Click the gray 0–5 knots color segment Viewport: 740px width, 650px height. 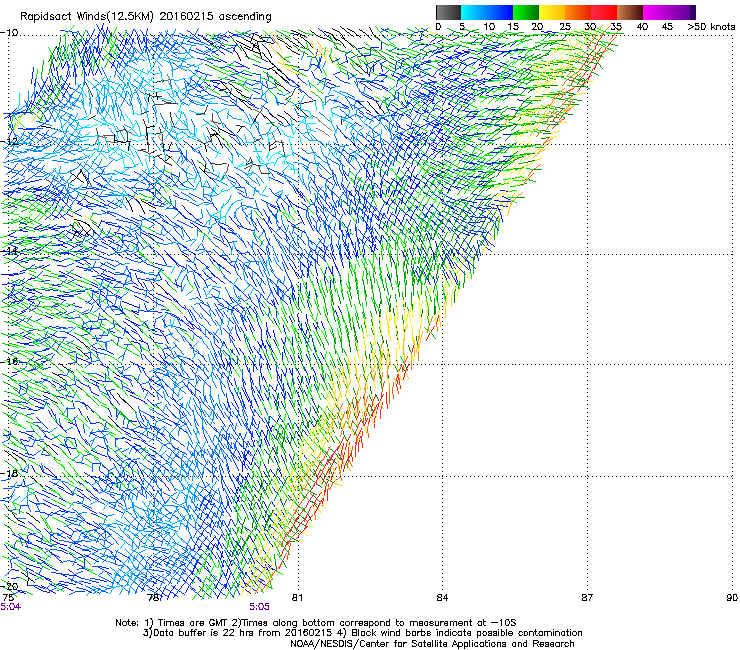pyautogui.click(x=448, y=12)
